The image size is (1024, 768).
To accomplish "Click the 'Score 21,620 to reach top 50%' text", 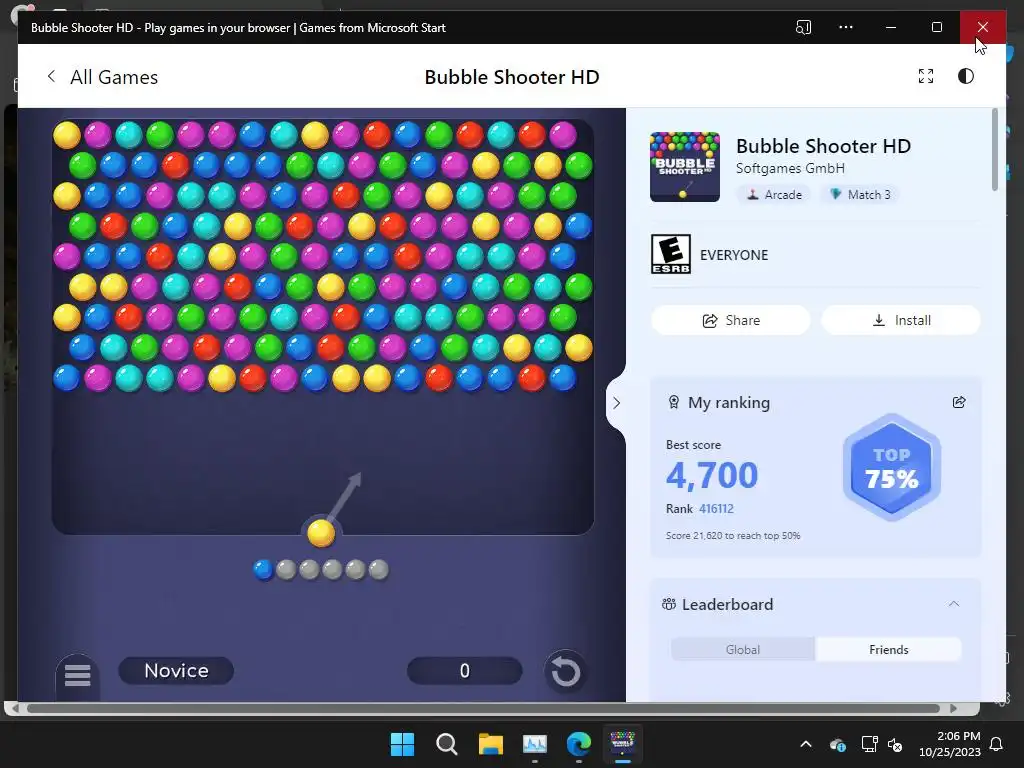I will [x=733, y=536].
